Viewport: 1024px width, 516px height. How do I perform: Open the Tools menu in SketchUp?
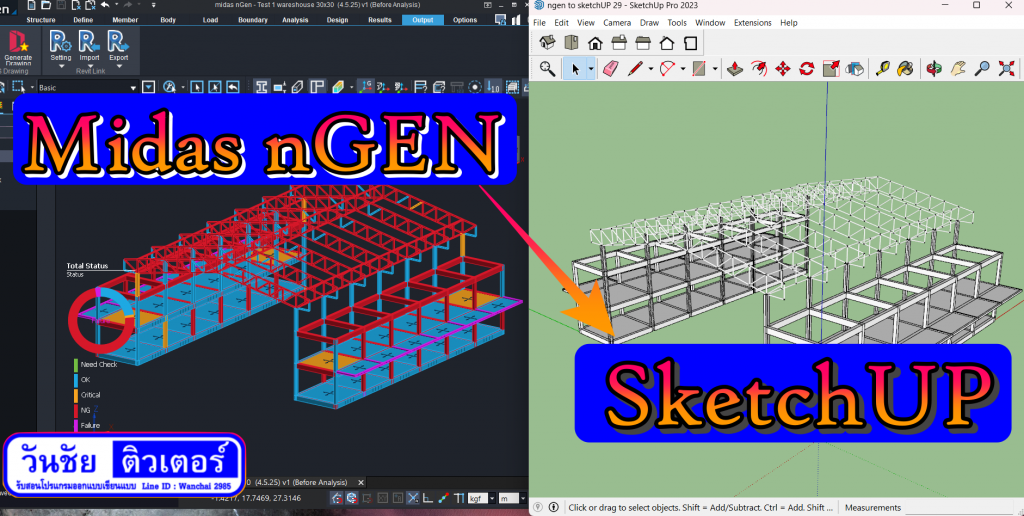pyautogui.click(x=677, y=23)
